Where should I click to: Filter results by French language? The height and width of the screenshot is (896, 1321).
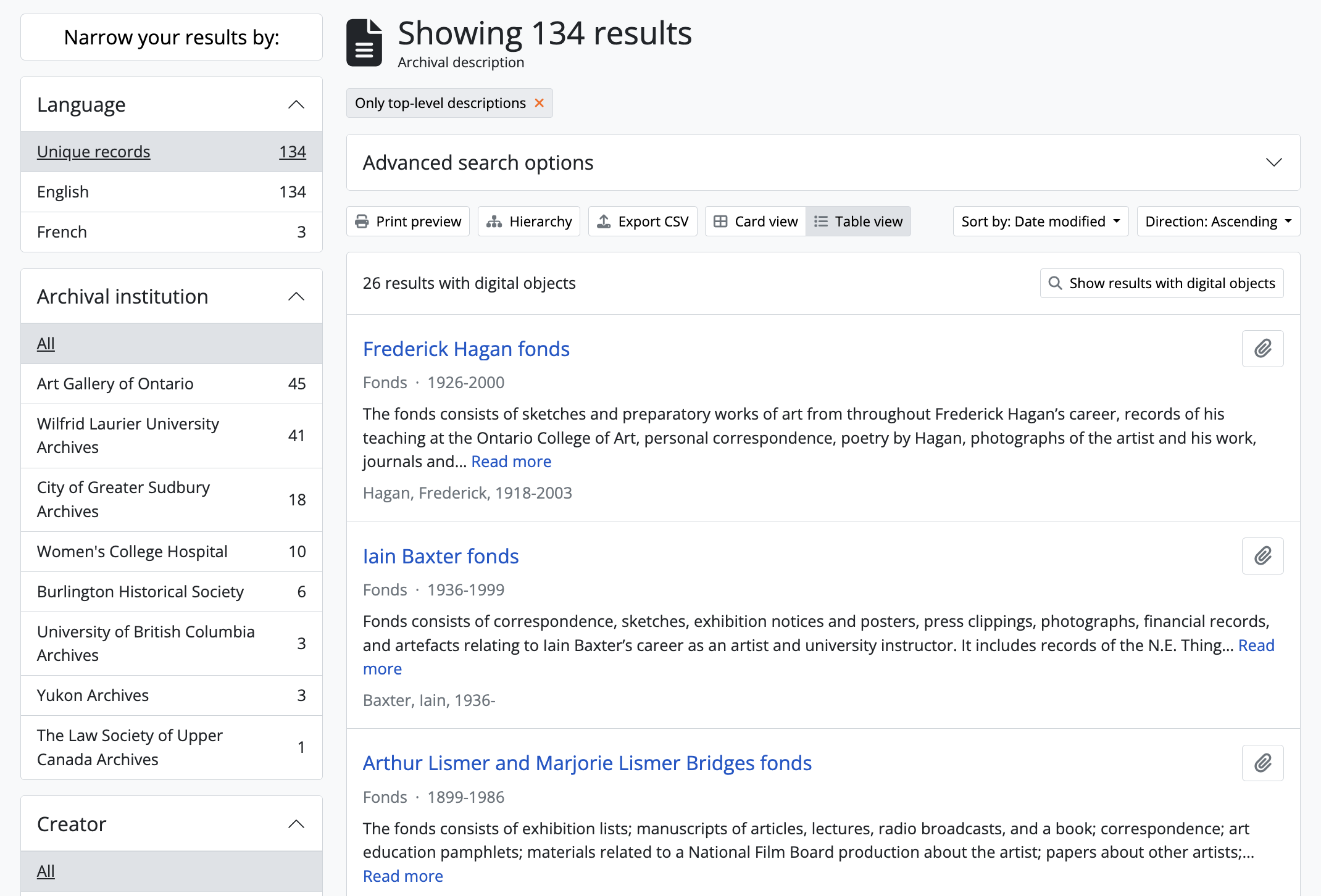click(x=62, y=232)
